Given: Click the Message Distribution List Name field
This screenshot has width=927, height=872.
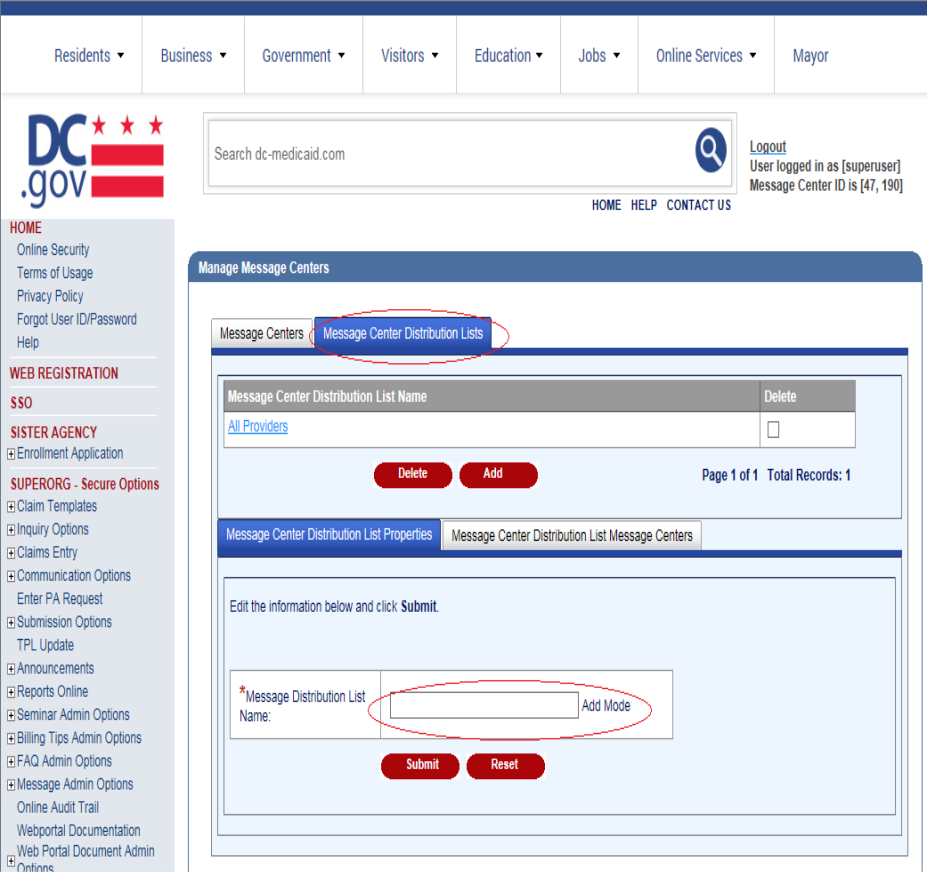Looking at the screenshot, I should click(484, 705).
